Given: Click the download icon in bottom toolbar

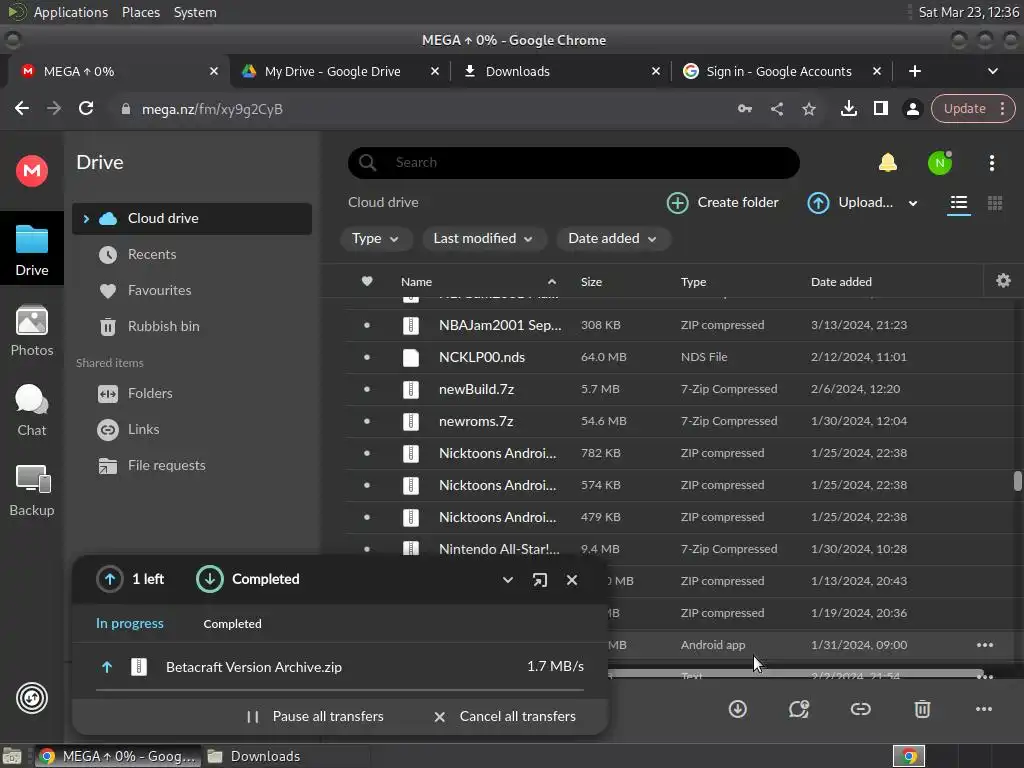Looking at the screenshot, I should [x=737, y=709].
